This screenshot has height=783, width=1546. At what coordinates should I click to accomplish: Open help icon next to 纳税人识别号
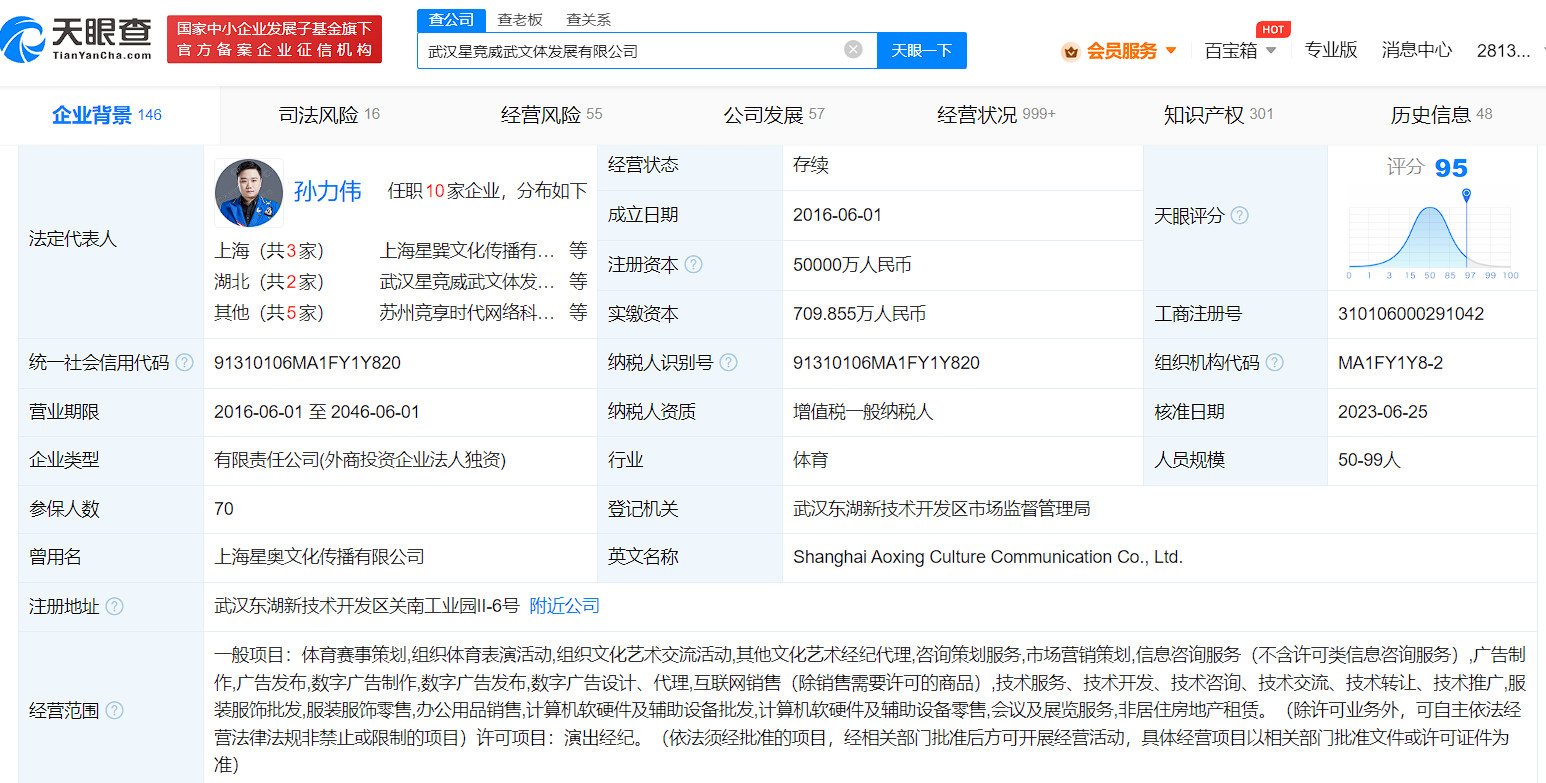click(x=728, y=363)
